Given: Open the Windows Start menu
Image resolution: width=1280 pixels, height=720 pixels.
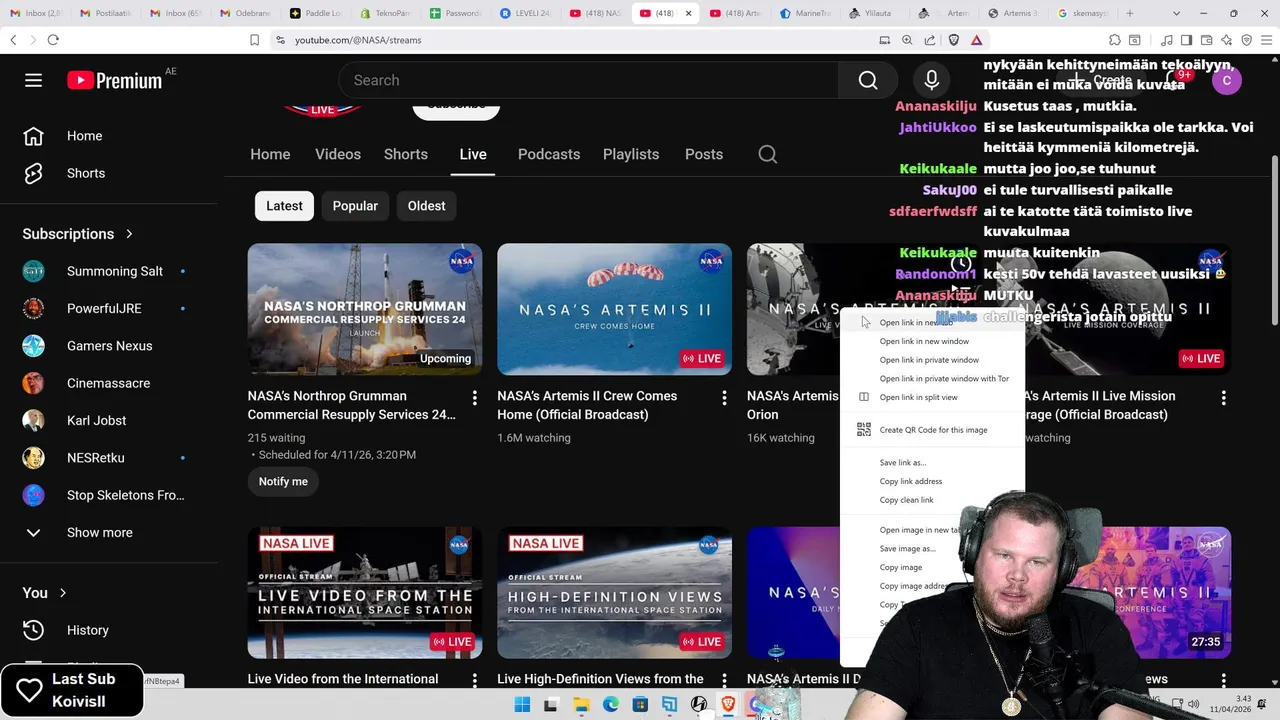Looking at the screenshot, I should click(522, 705).
